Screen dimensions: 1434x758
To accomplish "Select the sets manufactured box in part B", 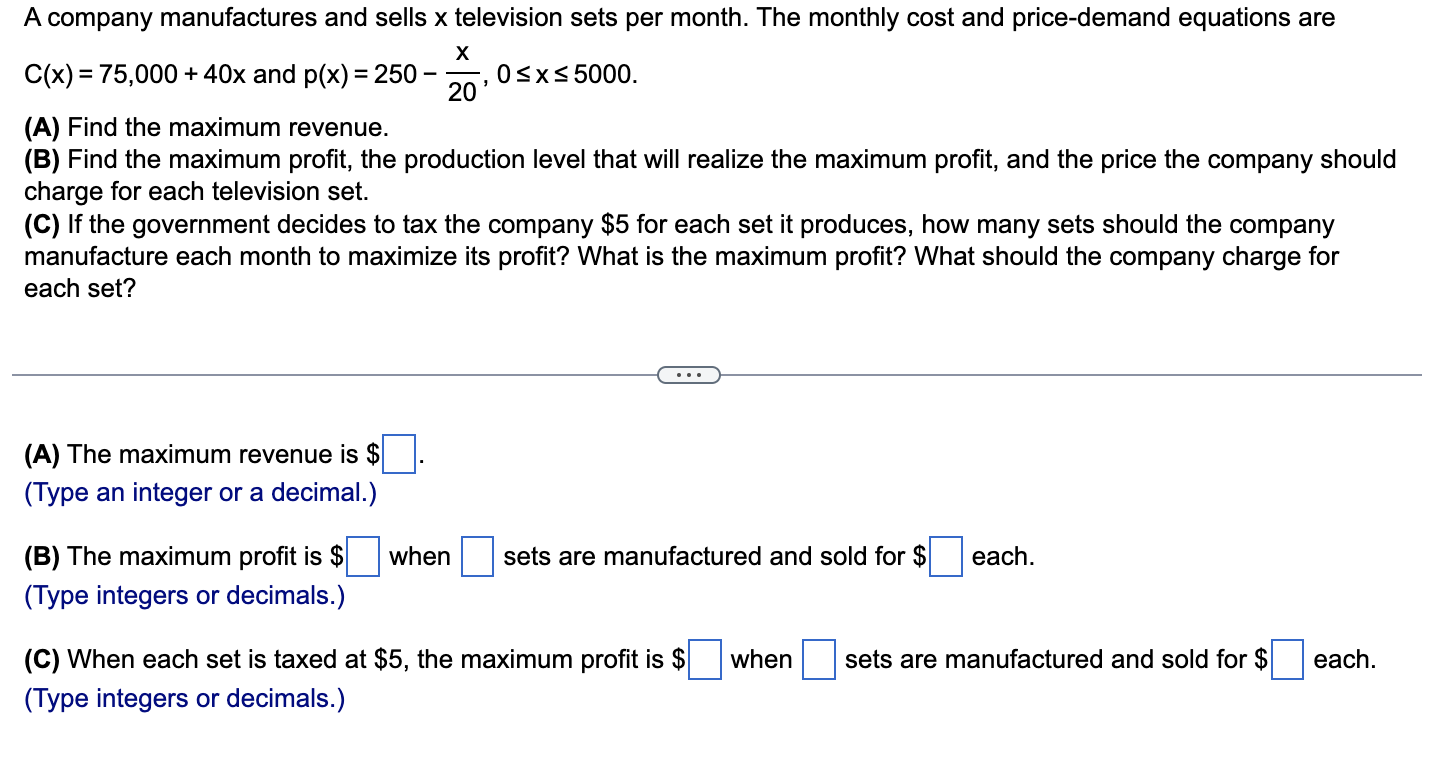I will [477, 557].
